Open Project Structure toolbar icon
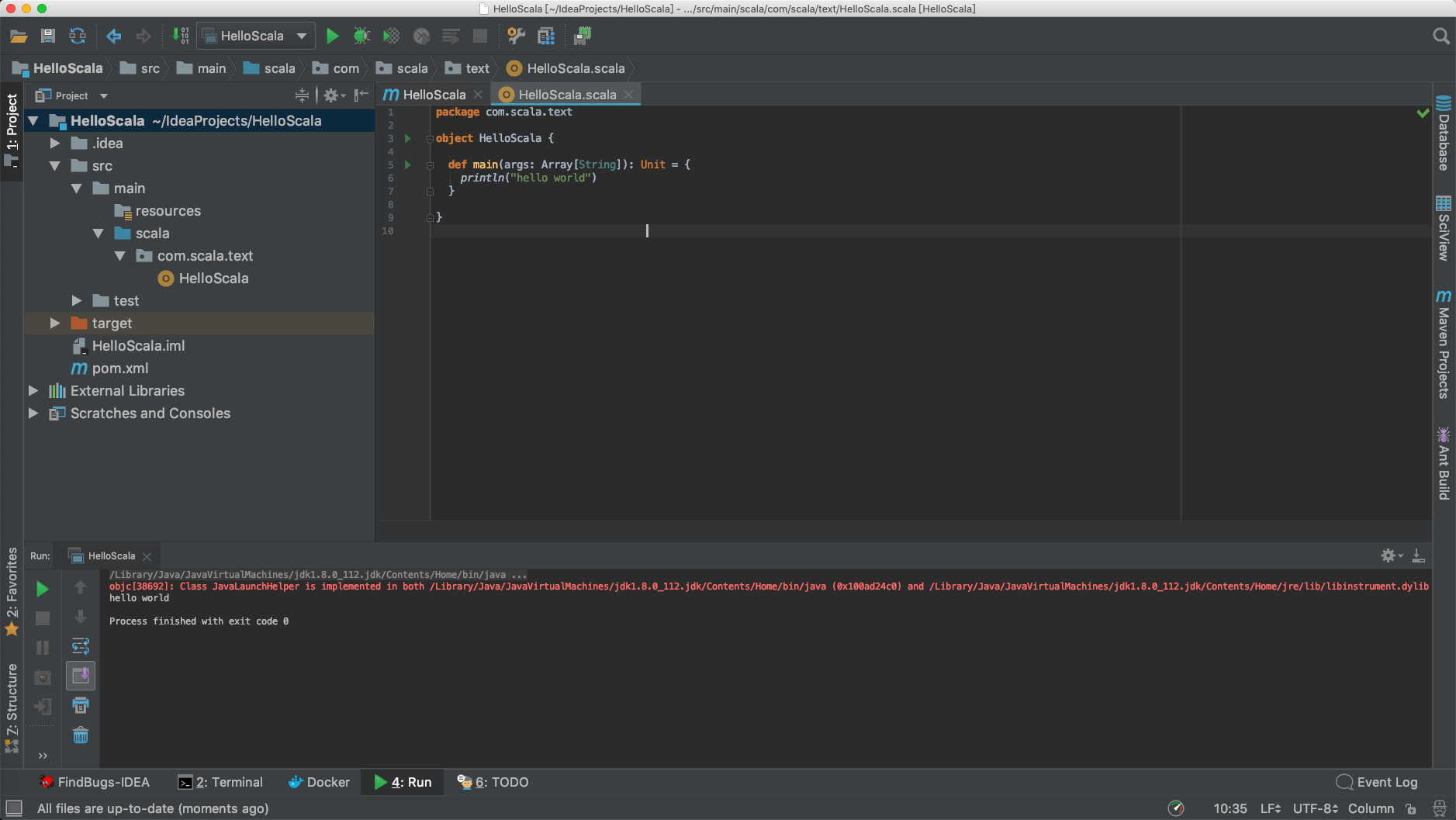The height and width of the screenshot is (820, 1456). 546,36
